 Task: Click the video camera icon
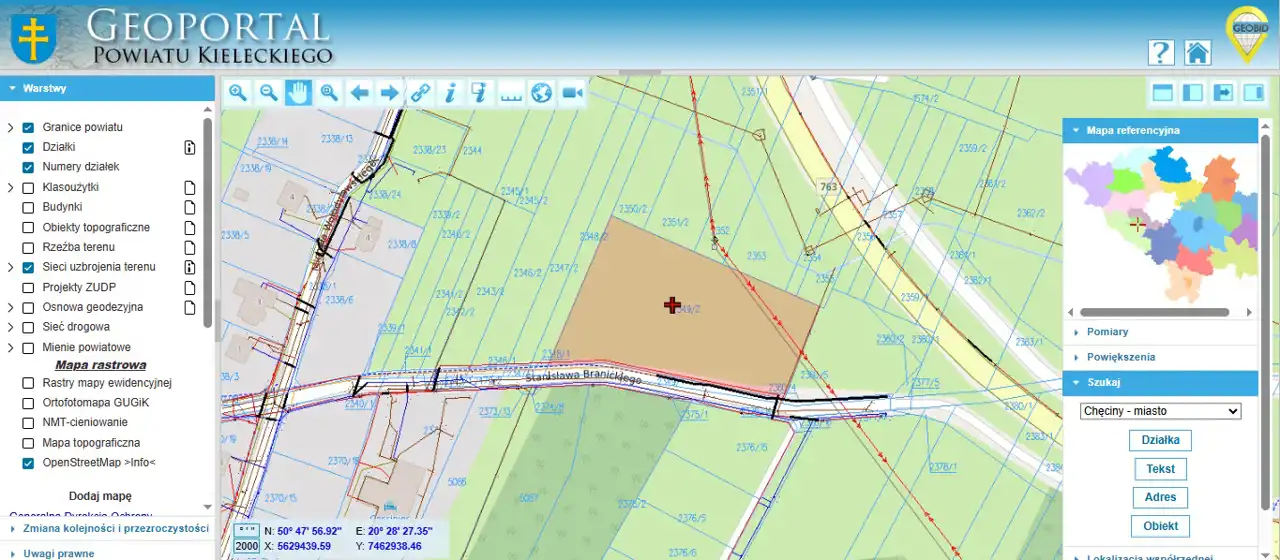click(x=572, y=93)
